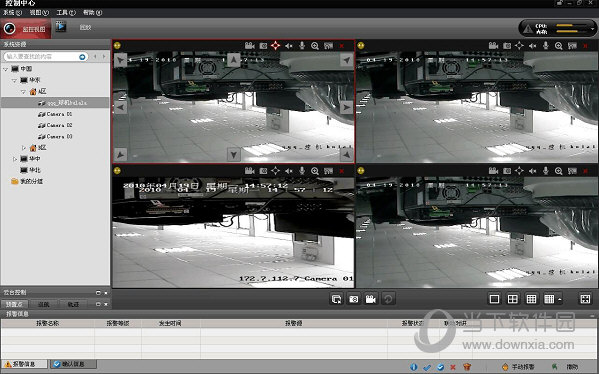599x374 pixels.
Task: Click PTZ up arrow in top-left pane
Action: [234, 60]
